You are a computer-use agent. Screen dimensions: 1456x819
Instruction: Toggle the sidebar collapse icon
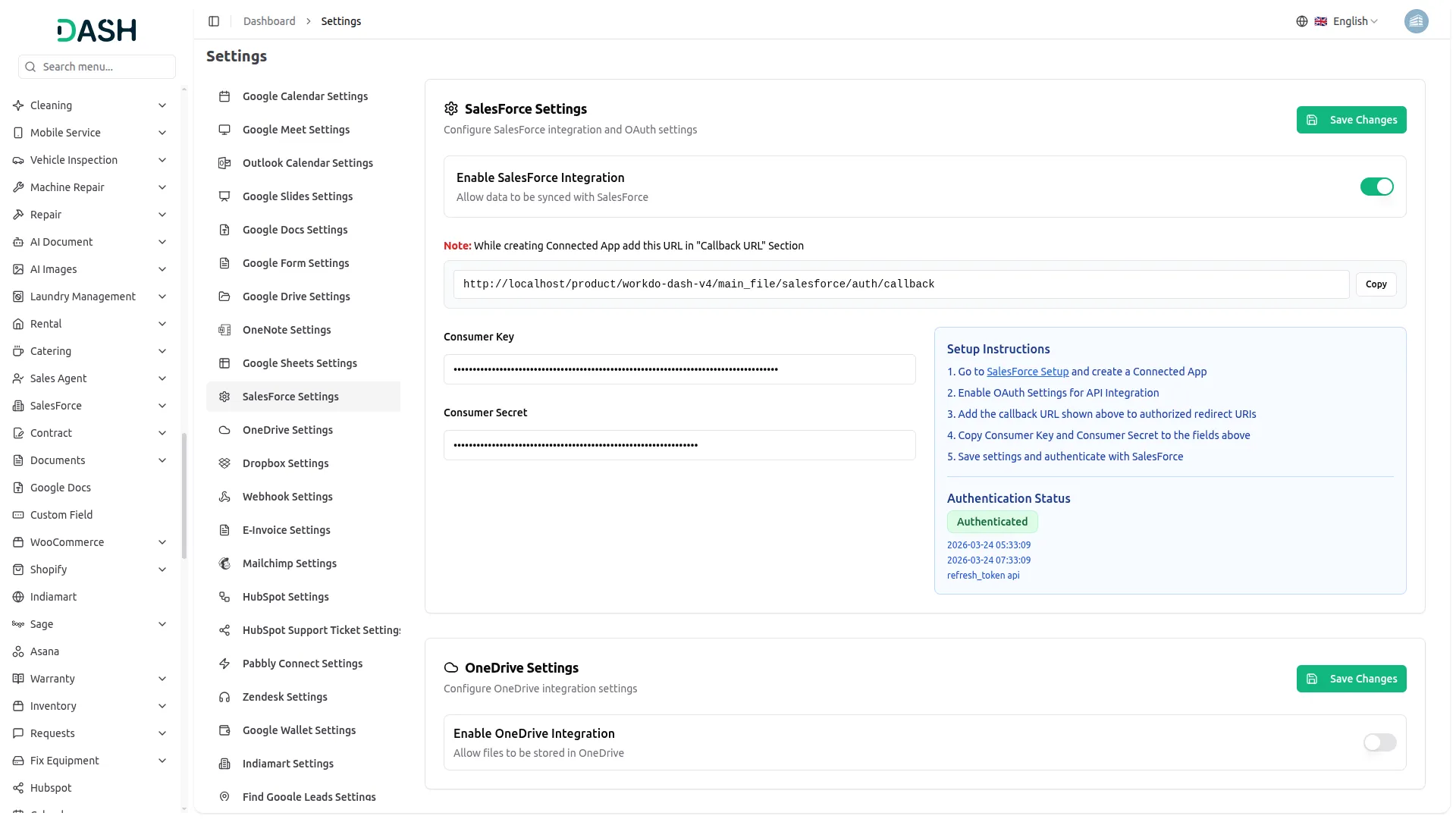(x=214, y=21)
